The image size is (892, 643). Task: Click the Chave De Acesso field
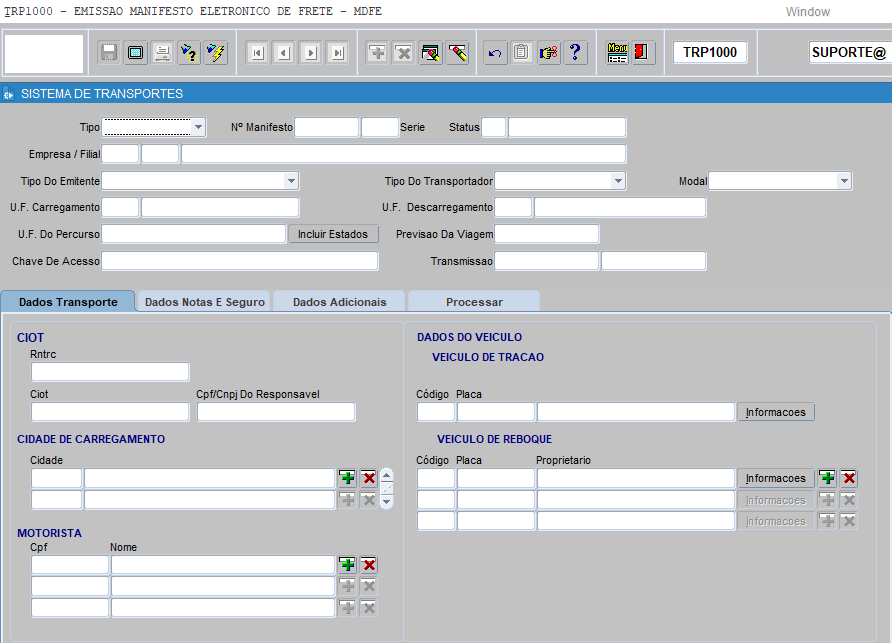pos(239,261)
